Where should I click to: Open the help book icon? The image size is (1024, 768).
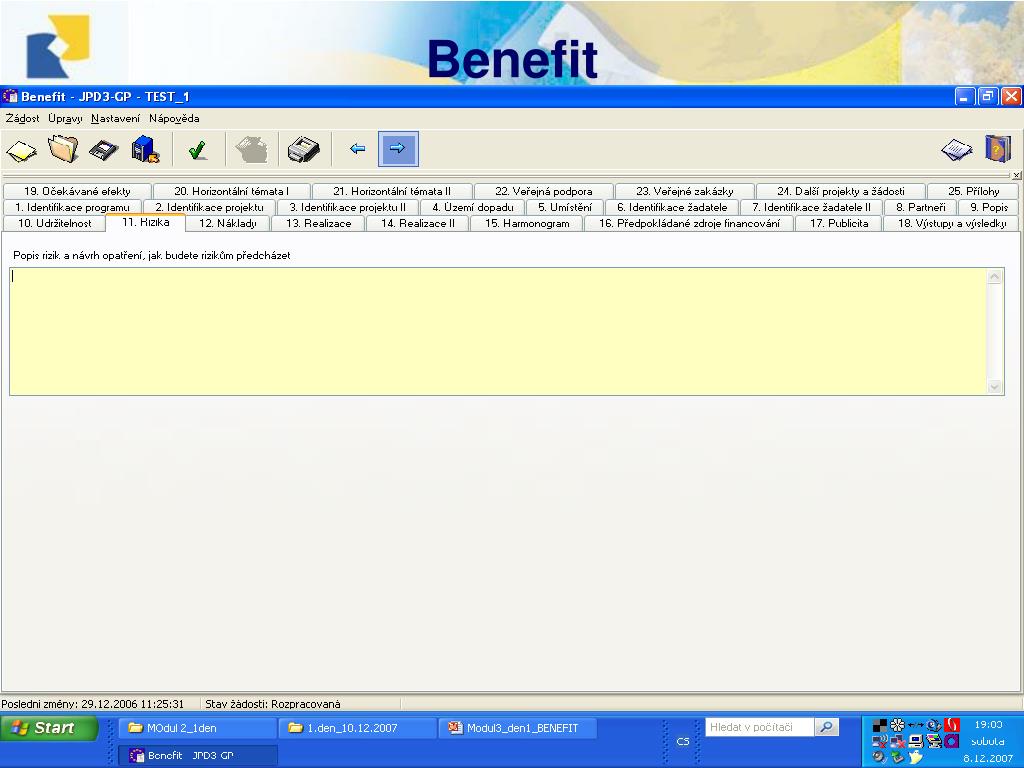click(x=998, y=149)
